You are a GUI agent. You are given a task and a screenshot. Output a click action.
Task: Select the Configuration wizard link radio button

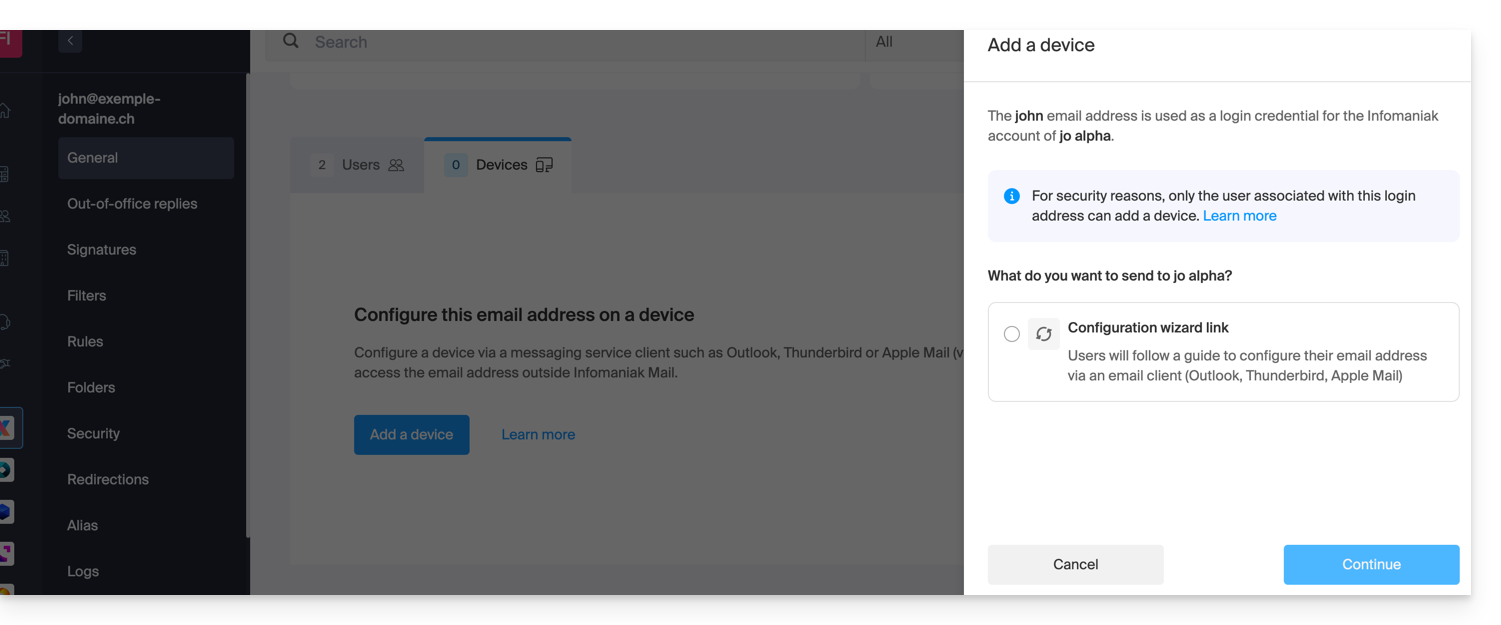click(x=1011, y=334)
